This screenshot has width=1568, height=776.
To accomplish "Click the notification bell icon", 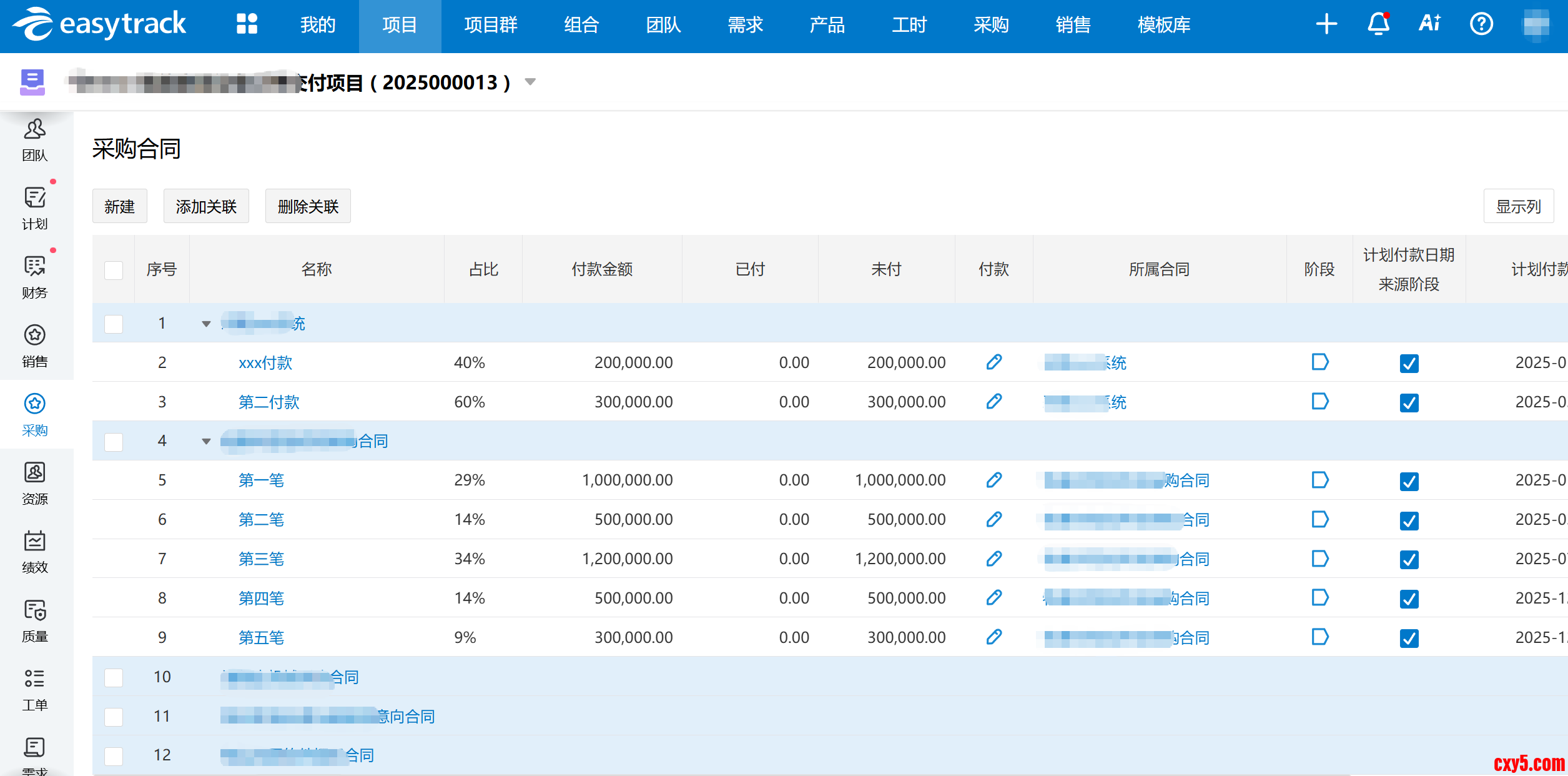I will pos(1378,24).
